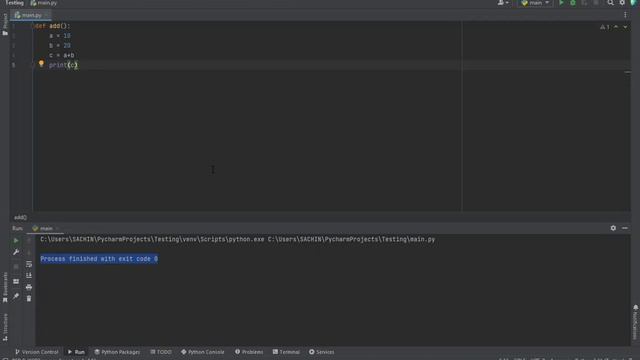Click the stop square in Run panel
This screenshot has height=360, width=640.
tap(16, 267)
